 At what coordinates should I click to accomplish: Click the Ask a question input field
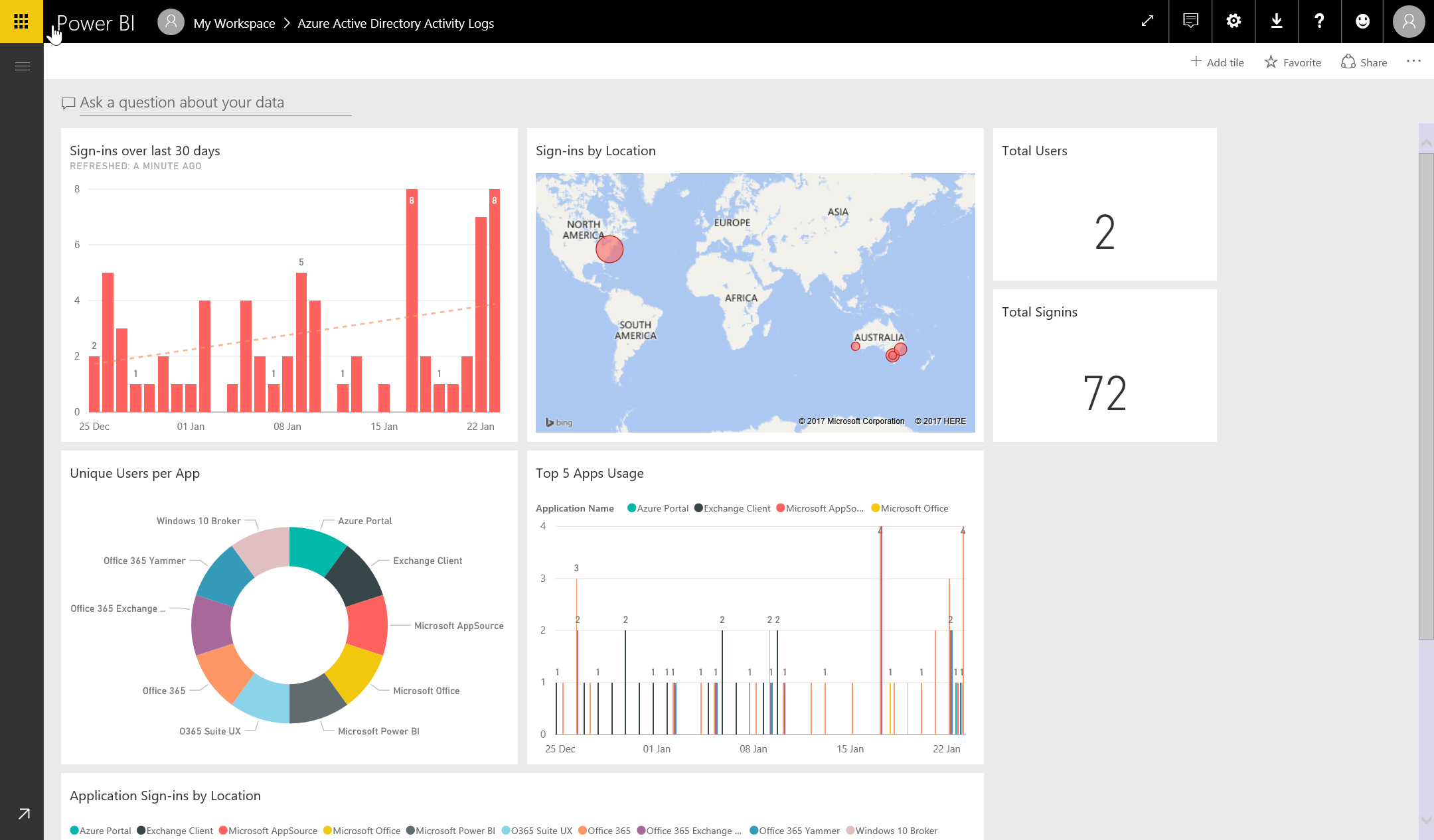pyautogui.click(x=215, y=103)
